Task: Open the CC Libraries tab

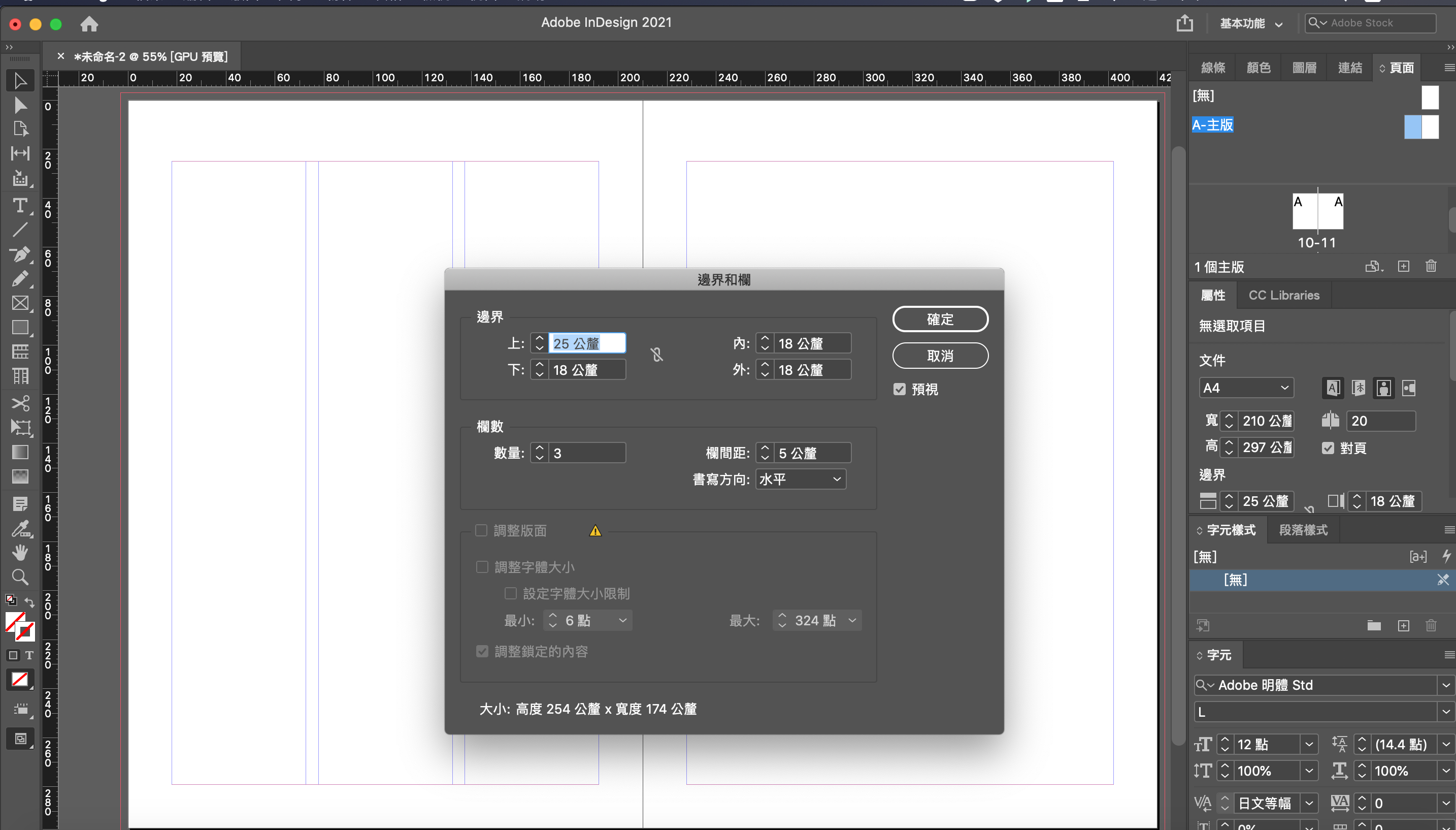Action: [x=1283, y=295]
